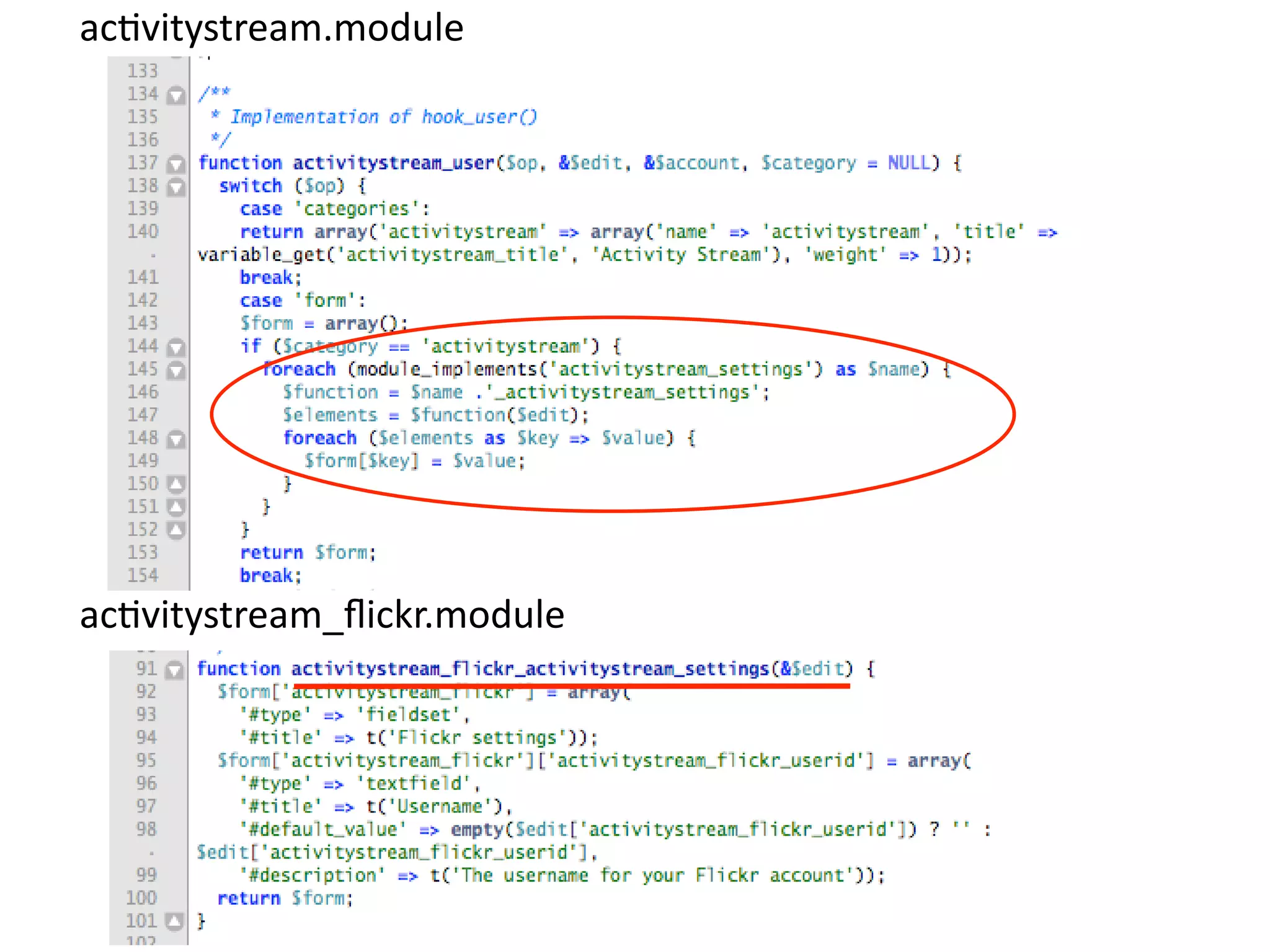This screenshot has width=1270, height=952.
Task: Click the 'Implementation of hook_user()' comment
Action: 383,117
